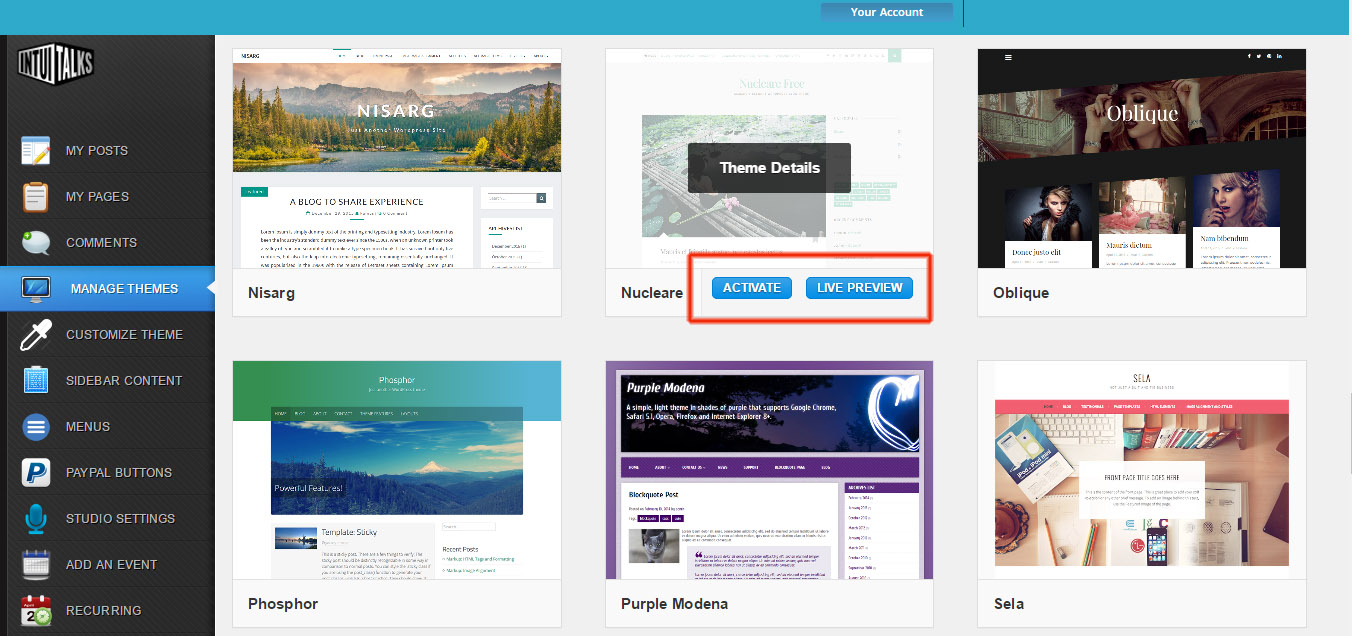Open My Posts in sidebar

coord(107,150)
